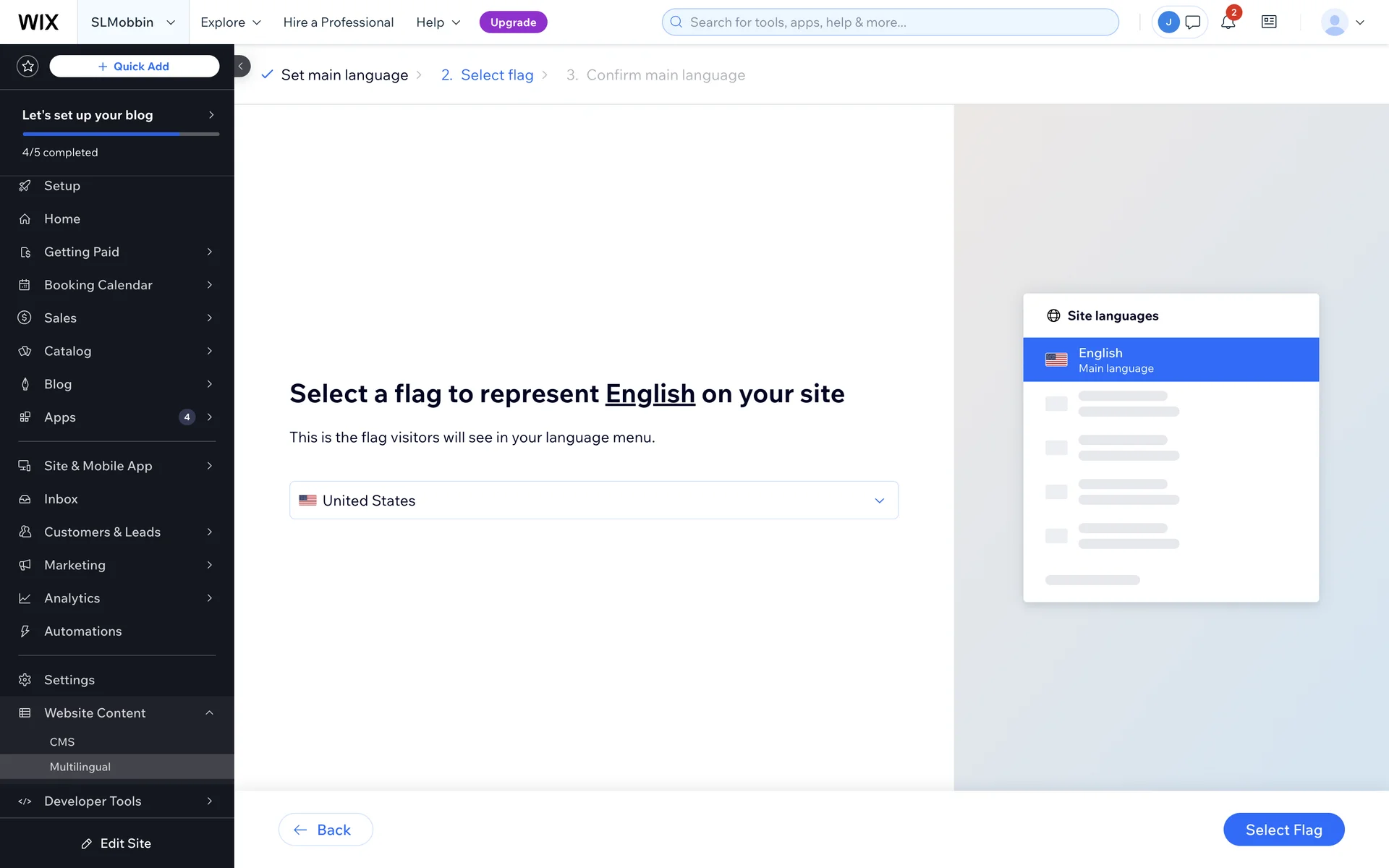This screenshot has width=1389, height=868.
Task: Click the Upgrade button
Action: 513,22
